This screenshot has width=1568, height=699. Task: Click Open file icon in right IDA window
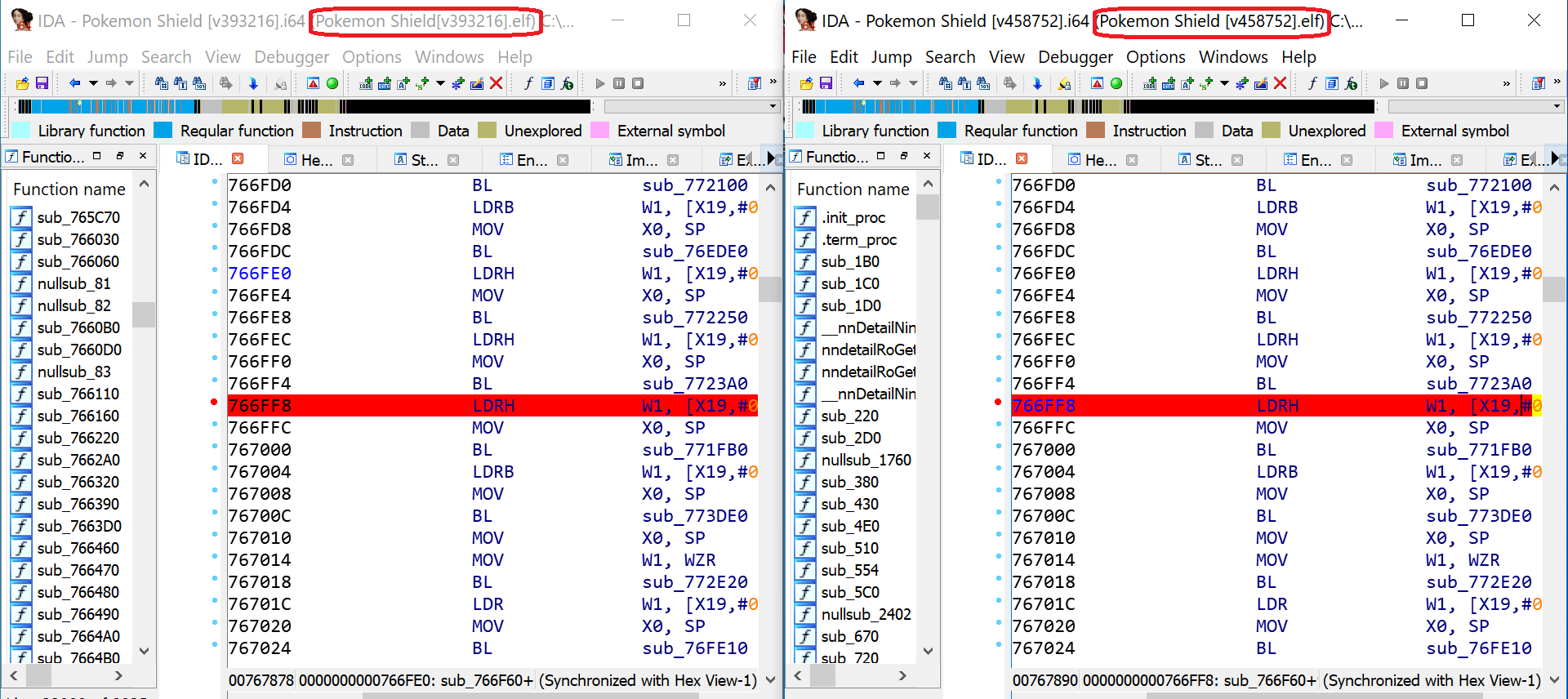point(806,83)
